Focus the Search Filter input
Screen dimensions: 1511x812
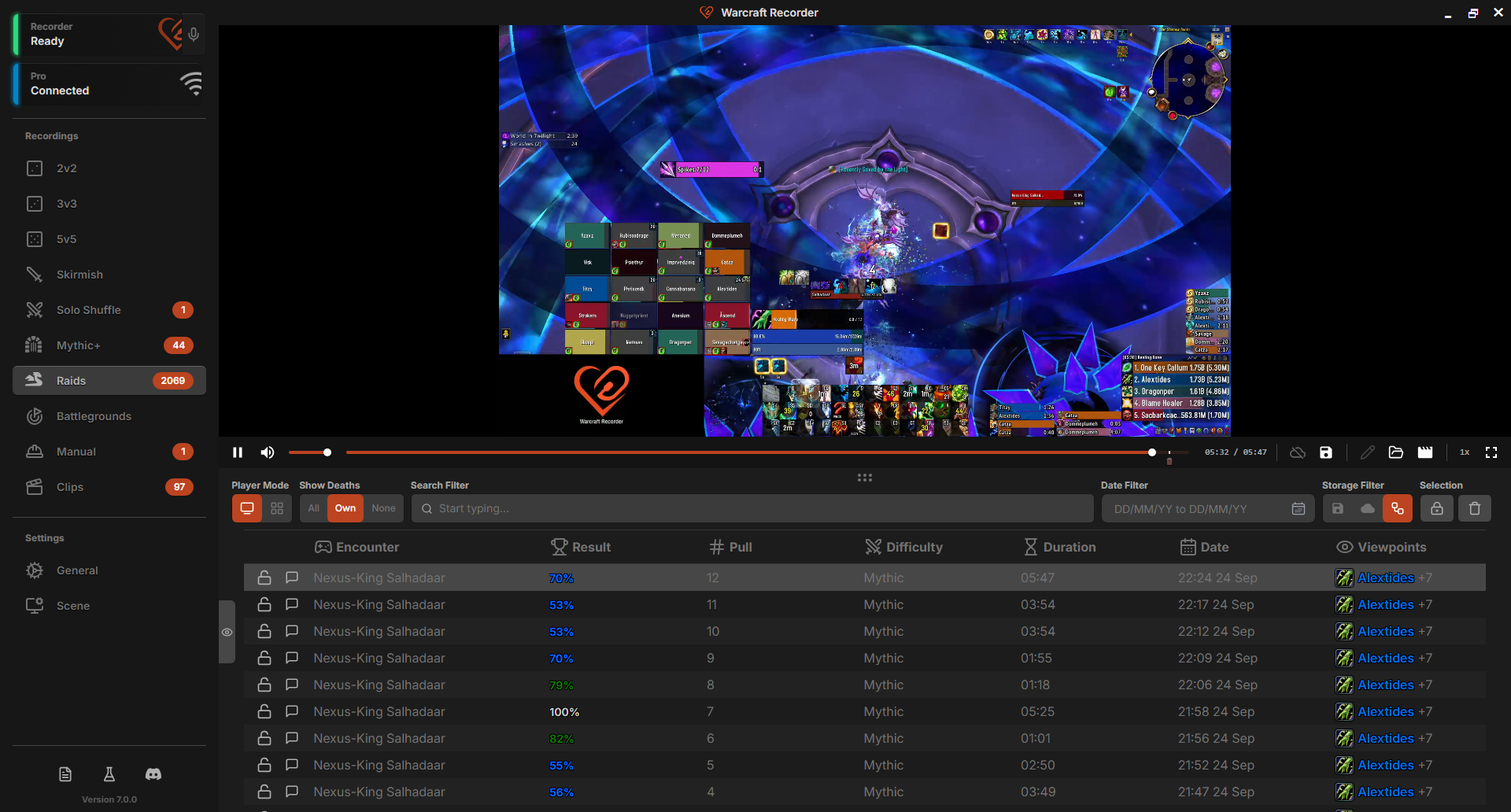752,508
